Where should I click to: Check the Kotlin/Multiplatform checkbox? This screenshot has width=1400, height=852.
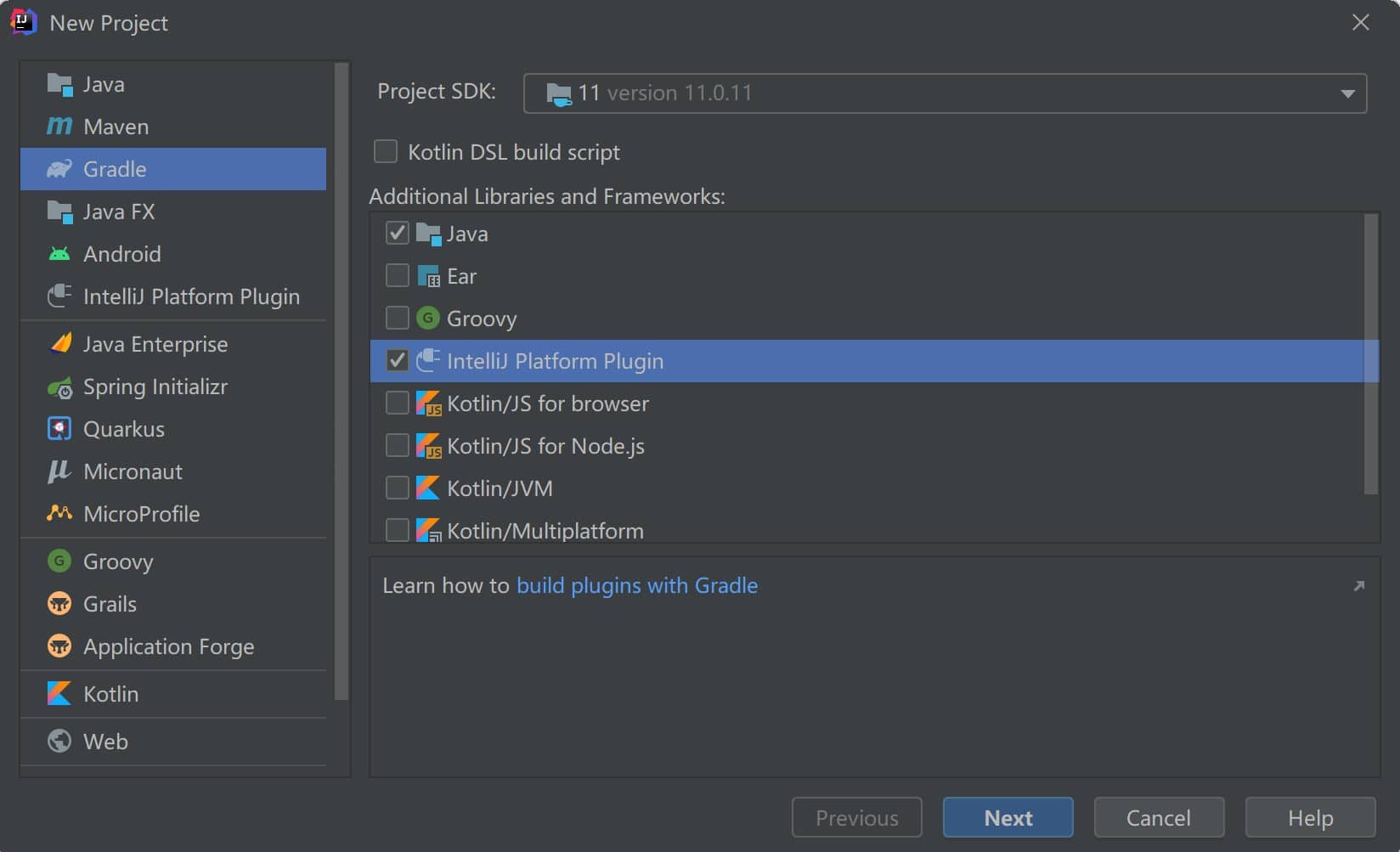397,530
